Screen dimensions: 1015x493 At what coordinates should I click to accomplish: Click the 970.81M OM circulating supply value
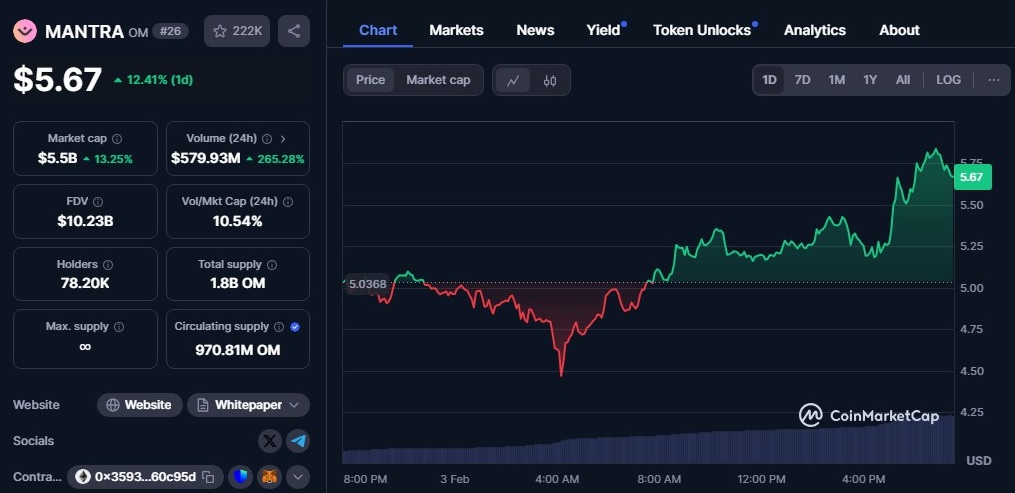point(238,350)
